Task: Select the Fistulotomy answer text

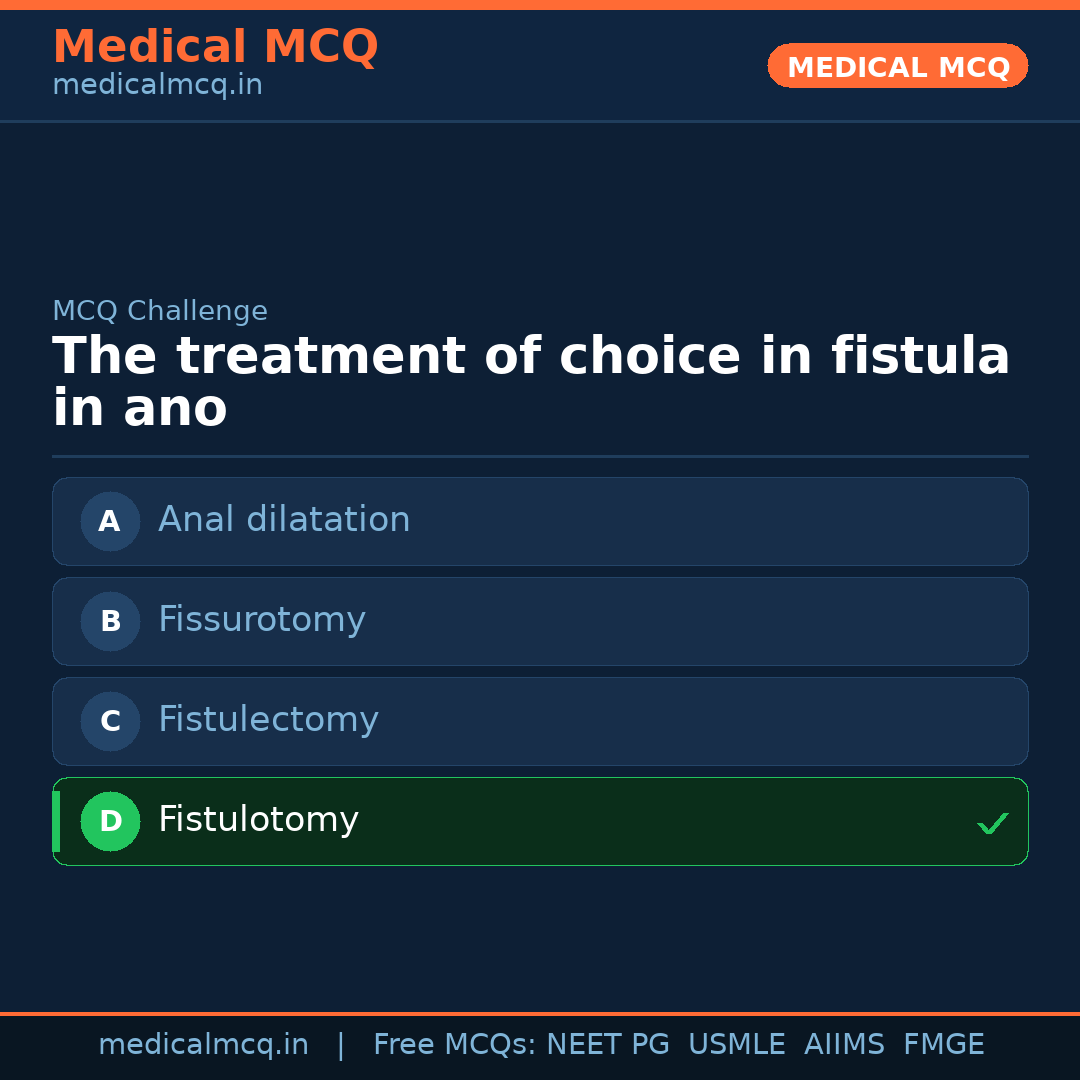Action: point(258,820)
